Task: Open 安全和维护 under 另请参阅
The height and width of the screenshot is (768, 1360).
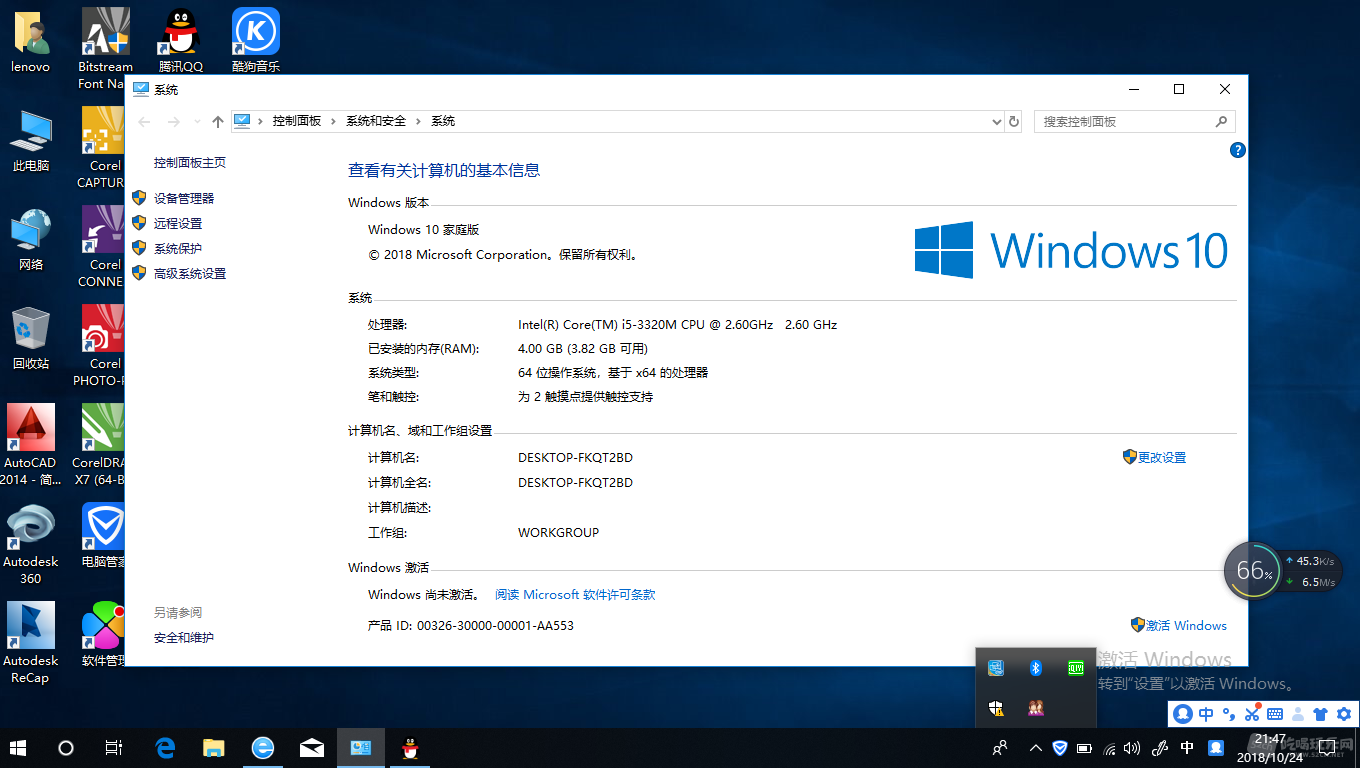Action: tap(184, 638)
